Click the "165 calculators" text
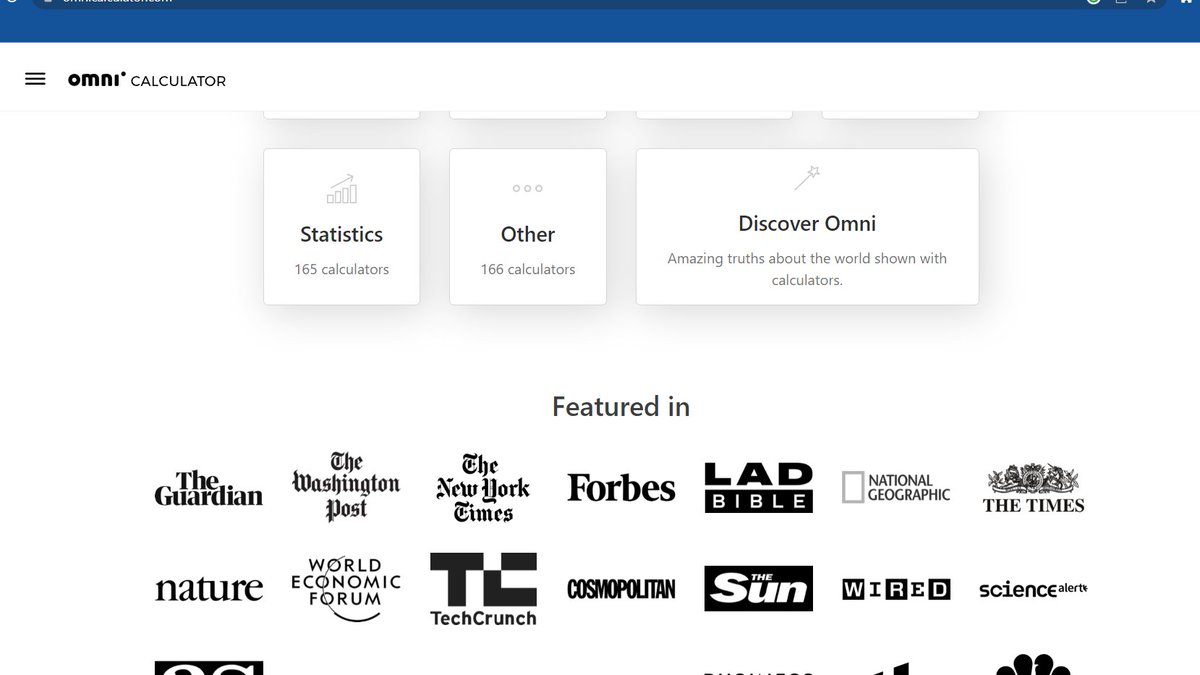This screenshot has width=1200, height=675. pyautogui.click(x=342, y=269)
